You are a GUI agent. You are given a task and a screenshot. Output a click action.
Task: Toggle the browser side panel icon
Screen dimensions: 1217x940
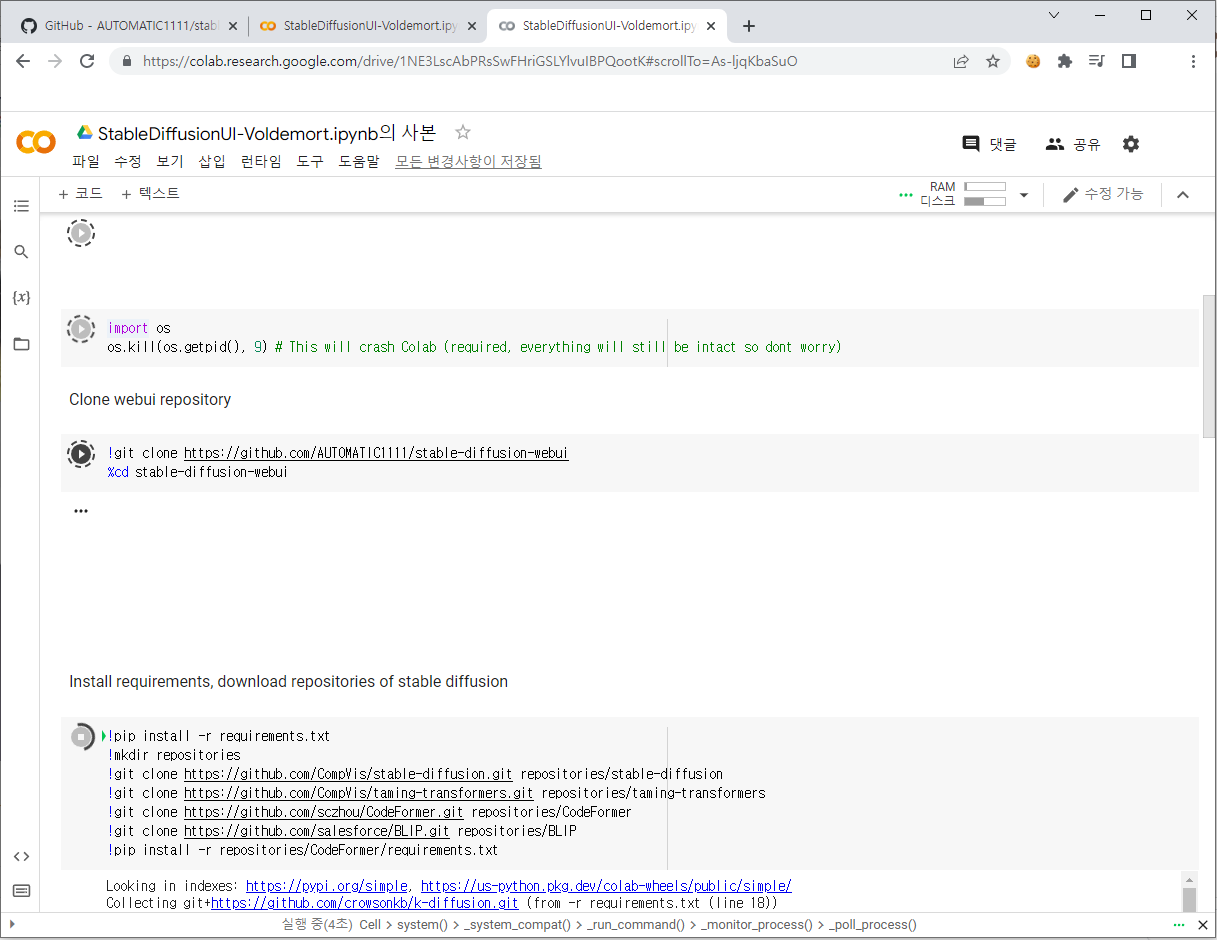pos(1129,61)
